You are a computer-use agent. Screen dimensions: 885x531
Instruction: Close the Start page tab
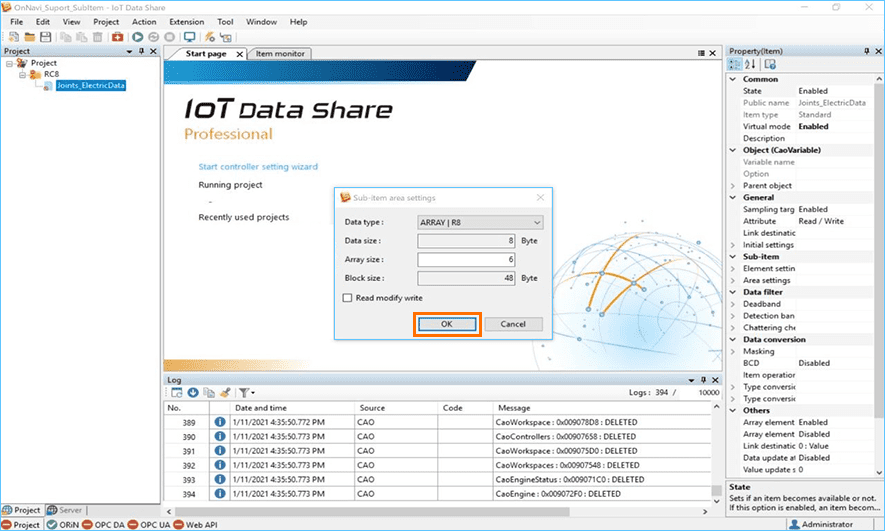coord(239,54)
